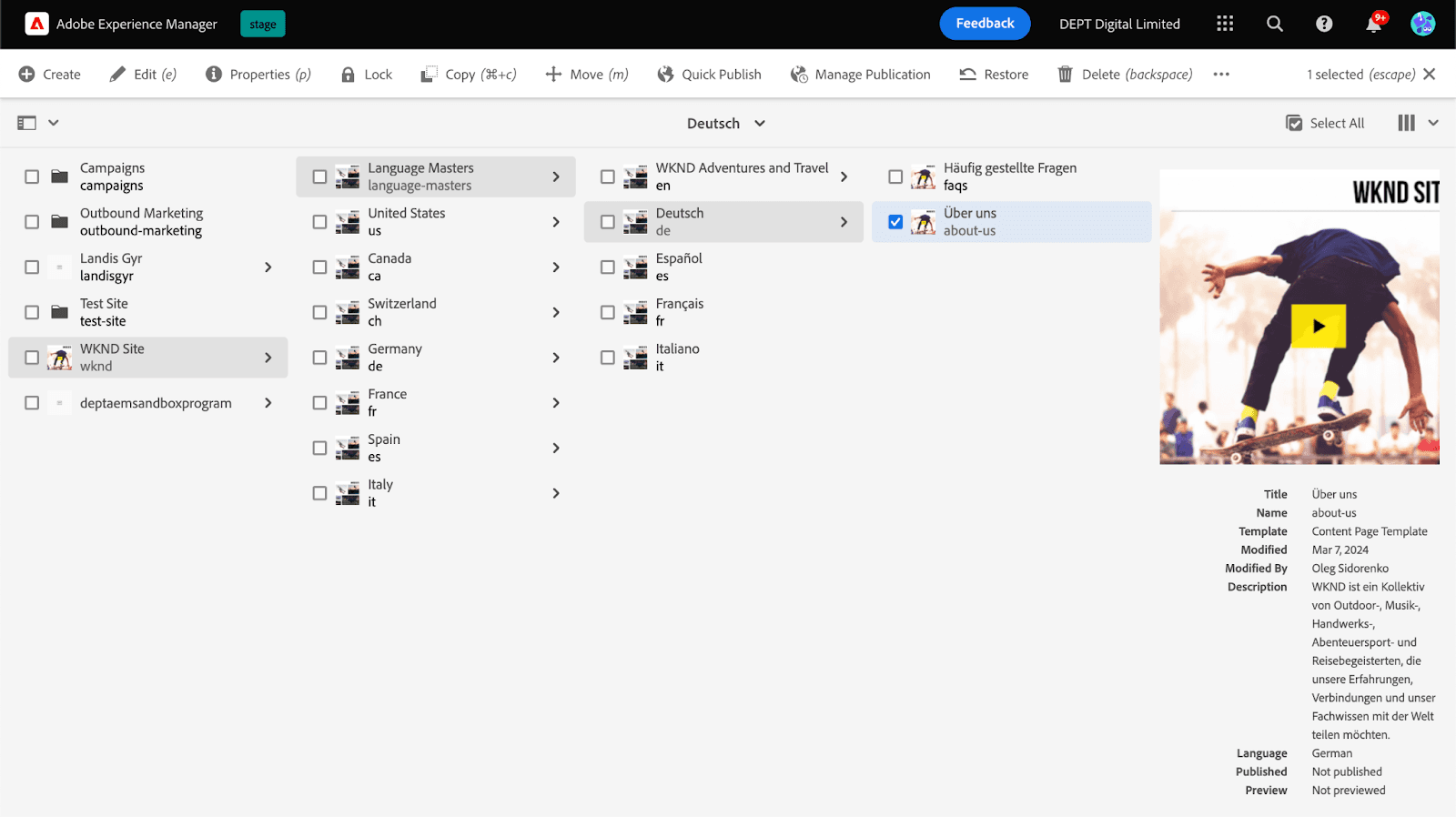Click the Über uns preview thumbnail
Screen dimensions: 1456x817
(x=1299, y=317)
